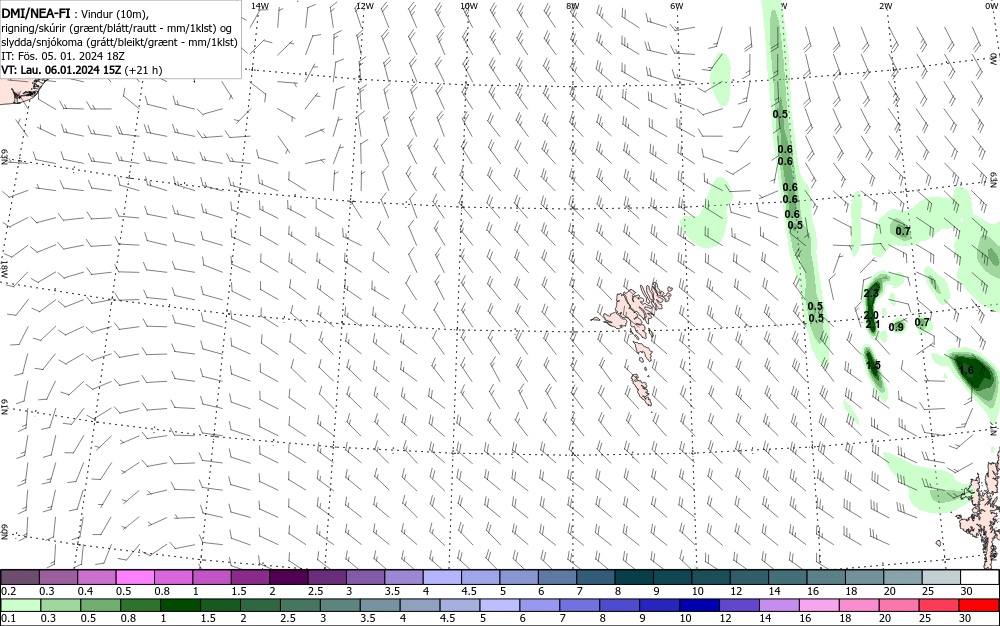The image size is (1000, 626).
Task: Click the 6W longitude label
Action: [x=677, y=6]
